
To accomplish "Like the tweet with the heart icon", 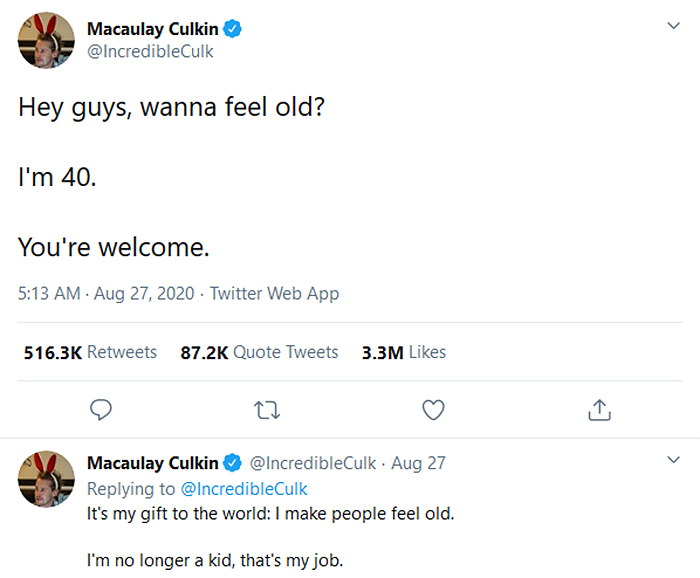I will click(432, 410).
